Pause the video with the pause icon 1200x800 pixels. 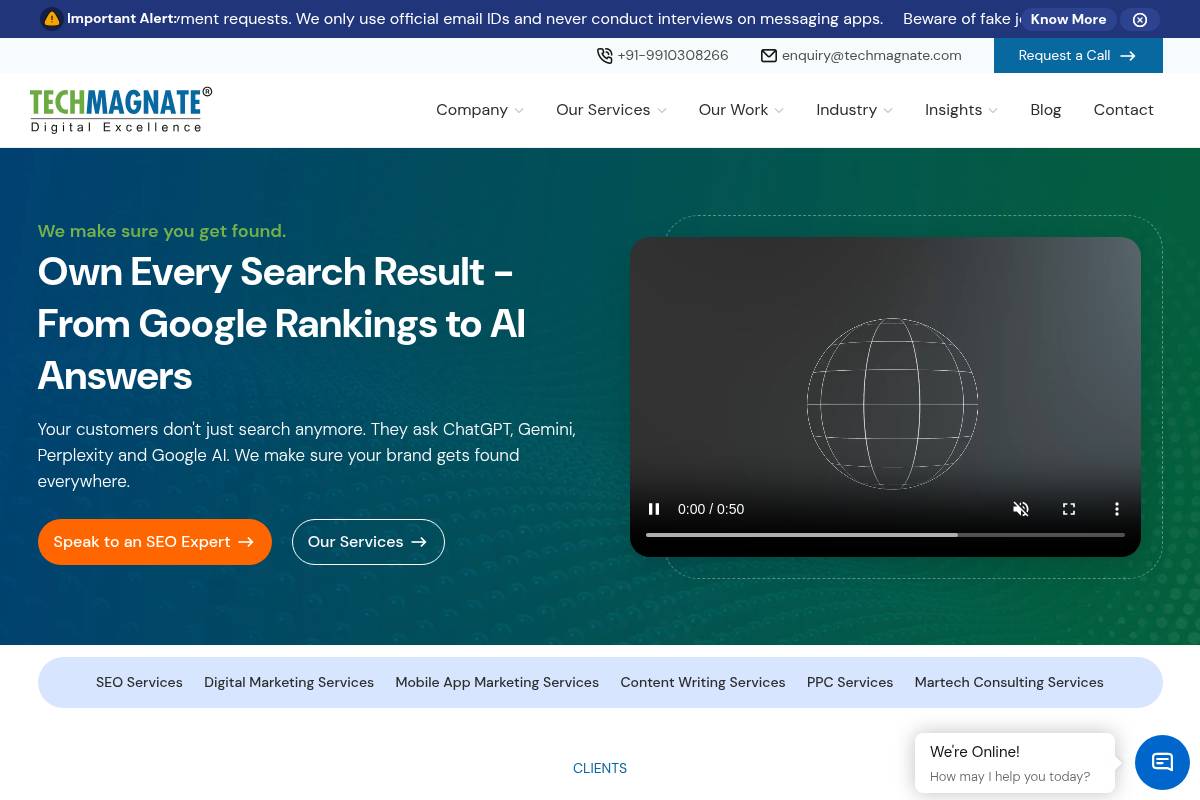tap(654, 509)
